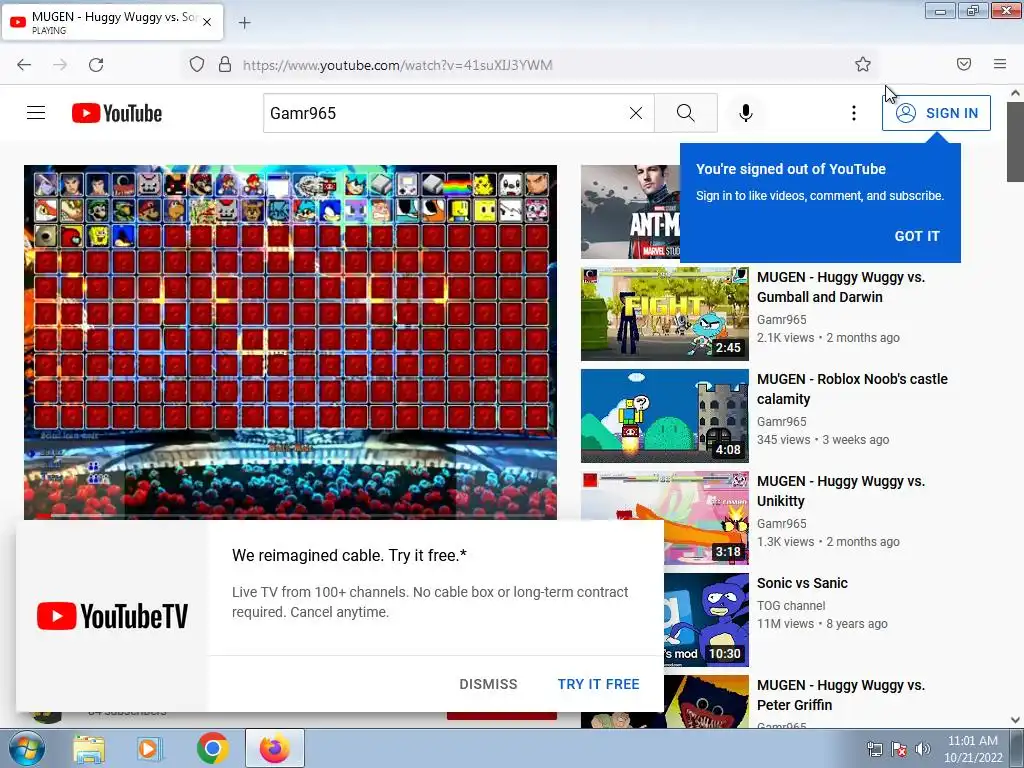The image size is (1024, 768).
Task: Click '345 views • 3 weeks ago' text
Action: click(x=823, y=440)
